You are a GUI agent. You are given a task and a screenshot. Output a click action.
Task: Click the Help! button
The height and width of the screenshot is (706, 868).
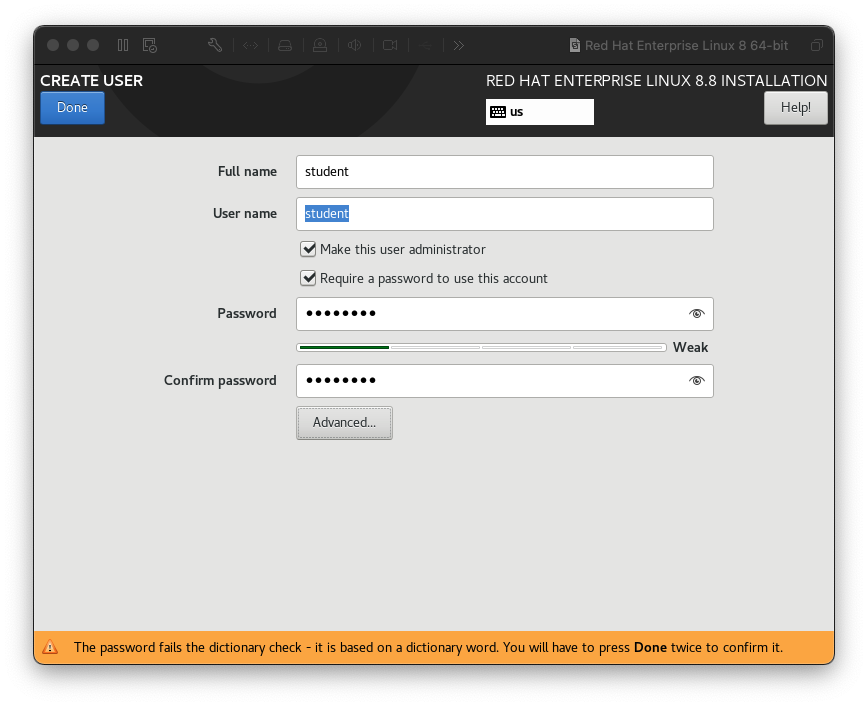click(x=795, y=107)
